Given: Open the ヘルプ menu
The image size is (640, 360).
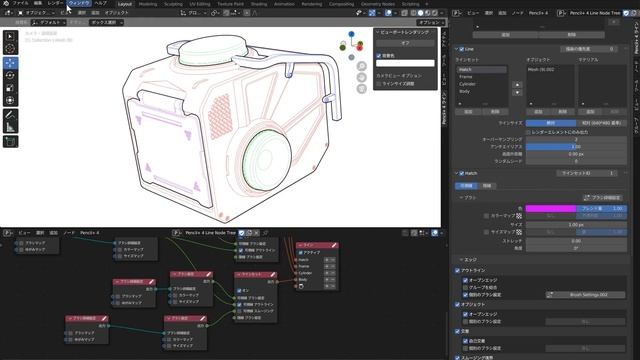Looking at the screenshot, I should 100,3.
